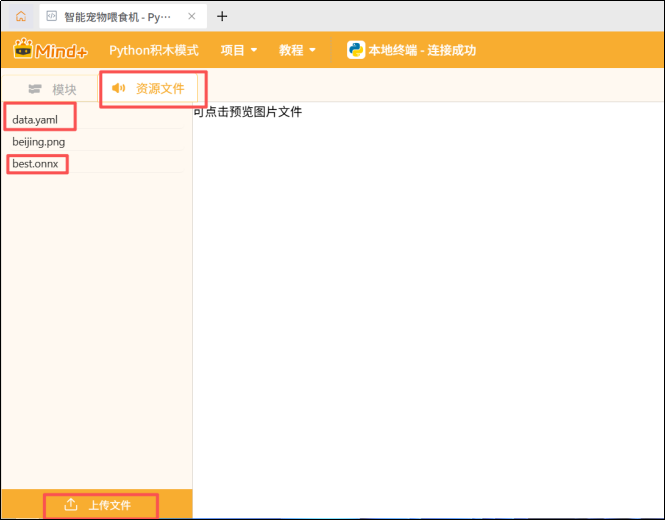The height and width of the screenshot is (521, 666).
Task: Click the Mind+ logo
Action: (50, 50)
